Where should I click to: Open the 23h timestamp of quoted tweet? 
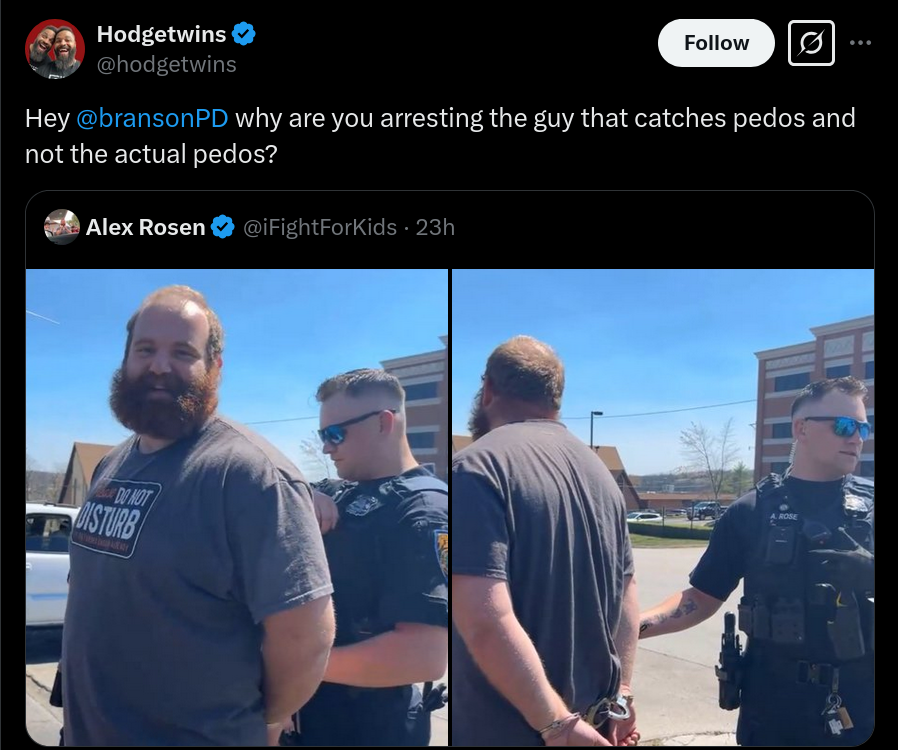click(435, 227)
